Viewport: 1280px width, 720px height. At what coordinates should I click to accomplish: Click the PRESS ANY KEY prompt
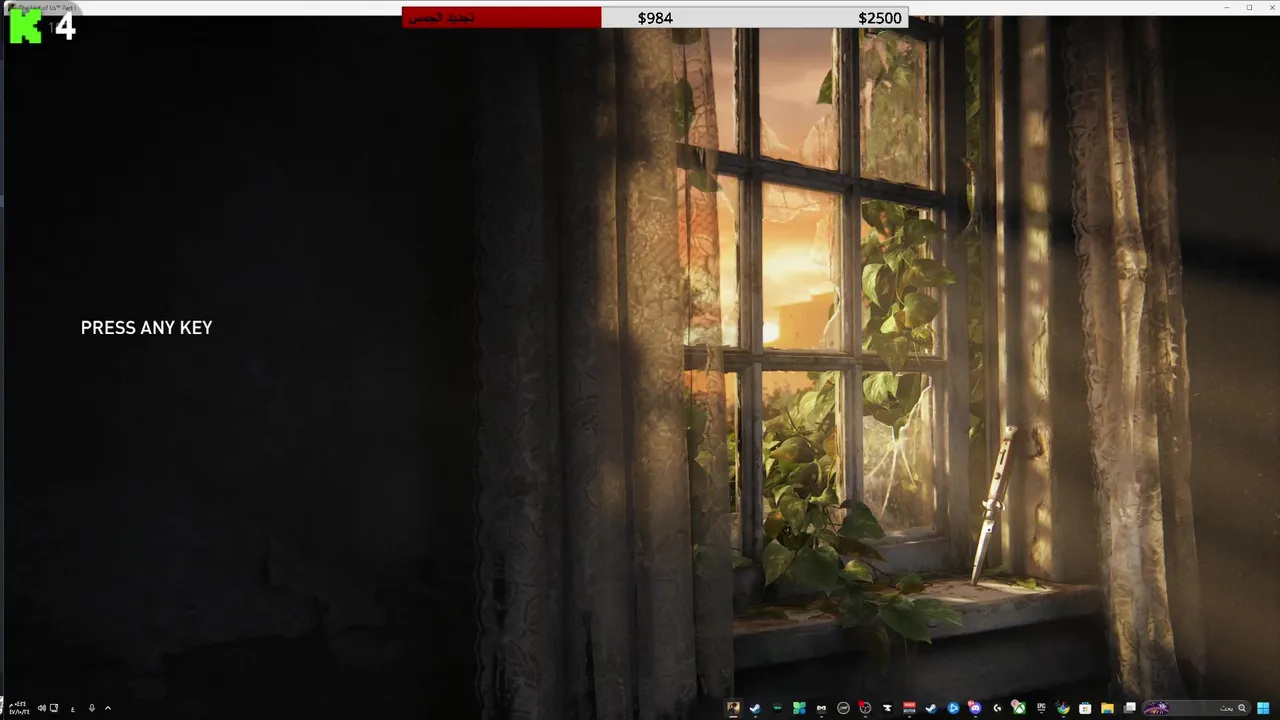coord(146,328)
